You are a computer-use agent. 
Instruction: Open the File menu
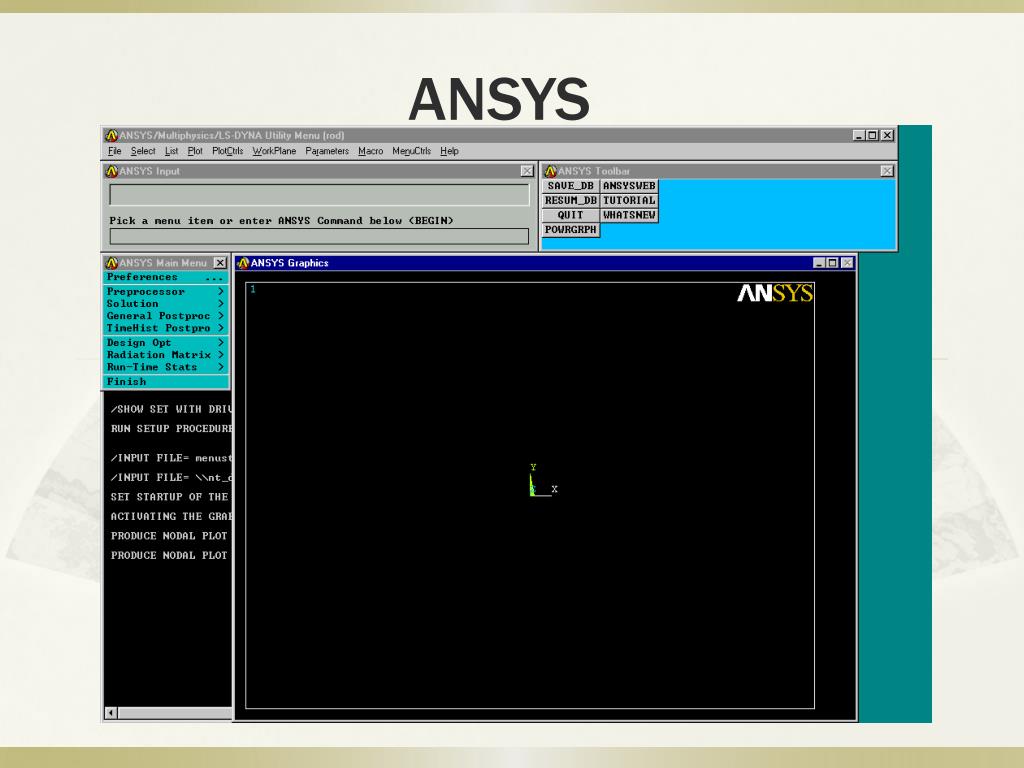point(114,151)
